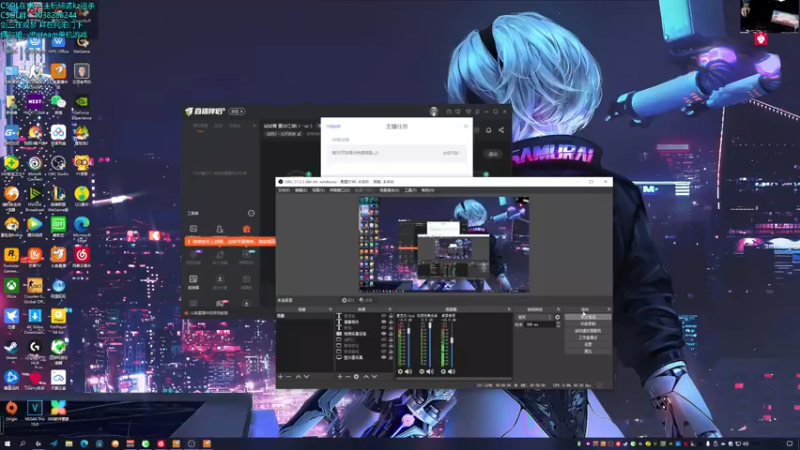
Task: Open the OBS Studio desktop shortcut
Action: point(58,166)
